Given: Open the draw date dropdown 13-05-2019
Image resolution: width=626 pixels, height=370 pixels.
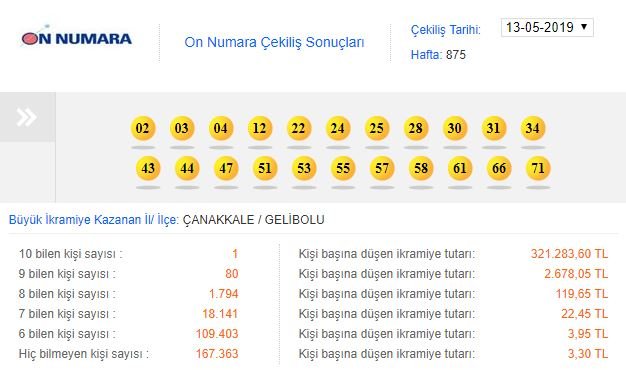Looking at the screenshot, I should click(x=547, y=28).
